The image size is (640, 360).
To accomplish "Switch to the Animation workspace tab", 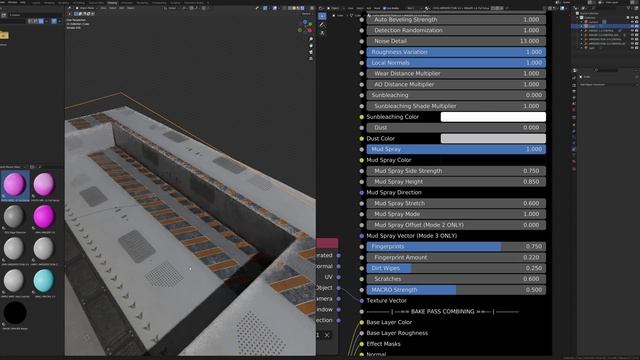I will pyautogui.click(x=126, y=3).
